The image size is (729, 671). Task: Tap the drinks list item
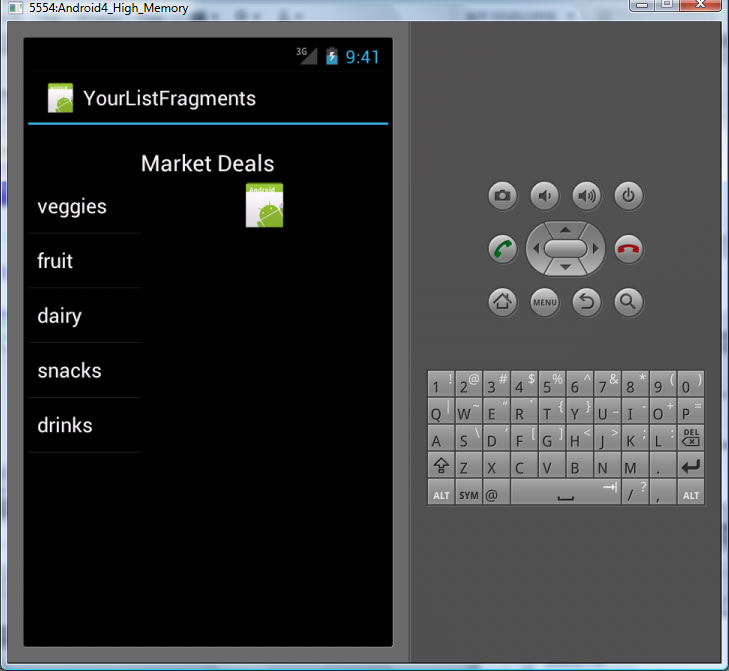(65, 426)
